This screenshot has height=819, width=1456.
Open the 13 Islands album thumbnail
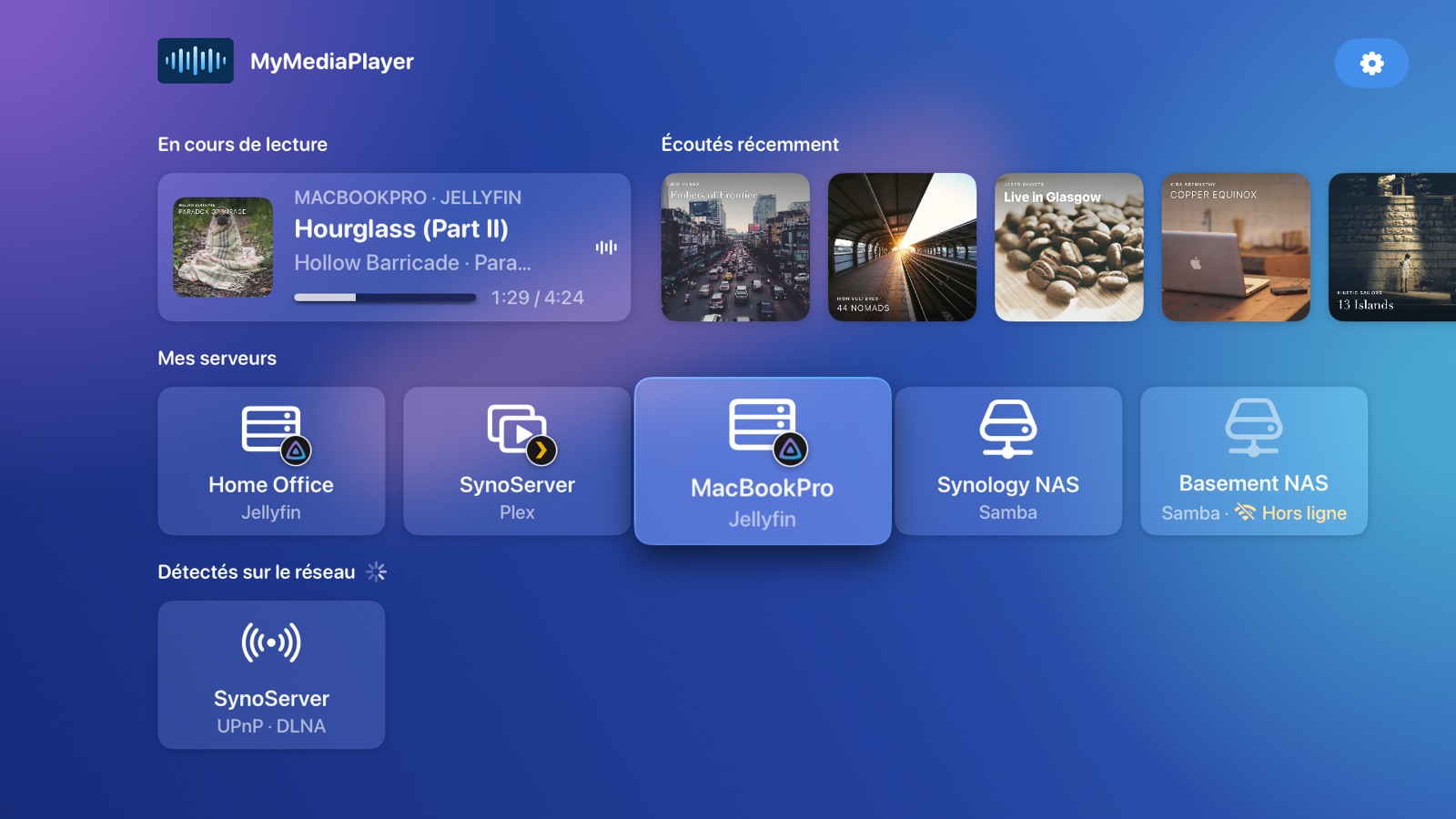[x=1392, y=248]
